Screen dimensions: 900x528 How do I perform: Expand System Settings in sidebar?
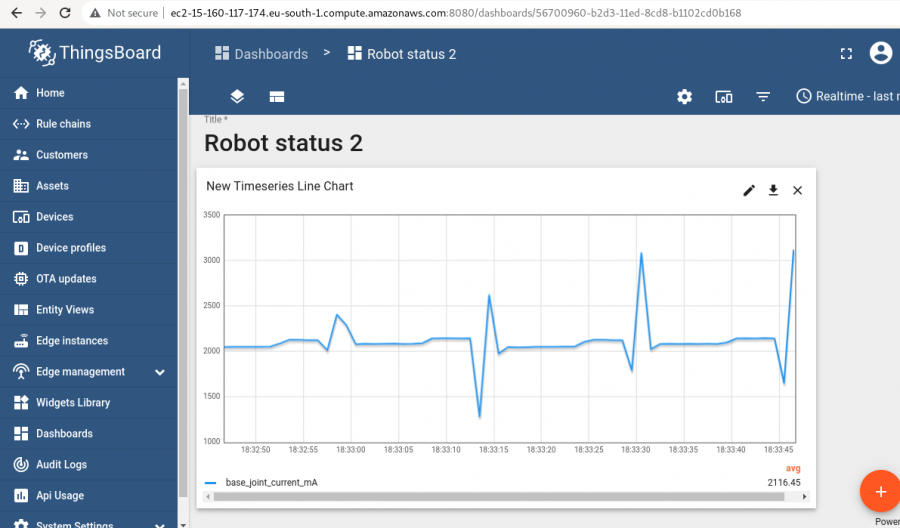(159, 524)
